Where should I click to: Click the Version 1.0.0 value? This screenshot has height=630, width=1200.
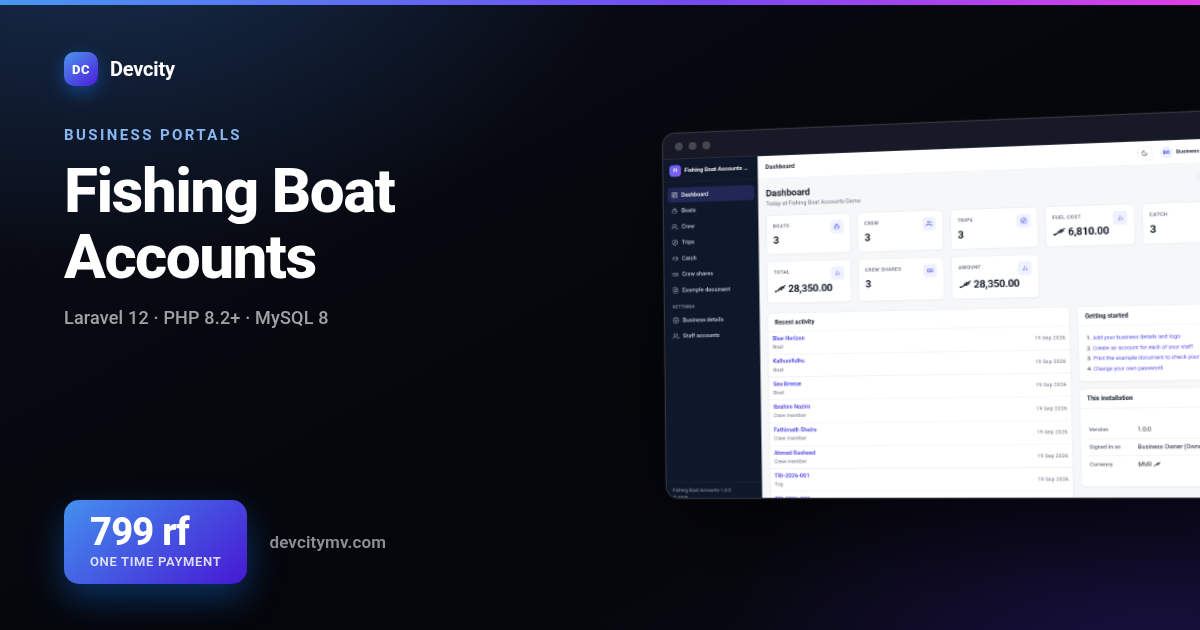pos(1144,429)
